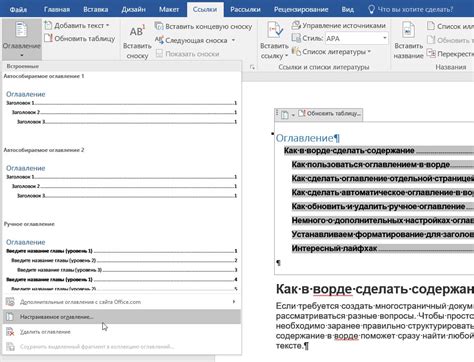Click the lightbulb icon beside the search field
474x362 pixels.
coord(371,9)
